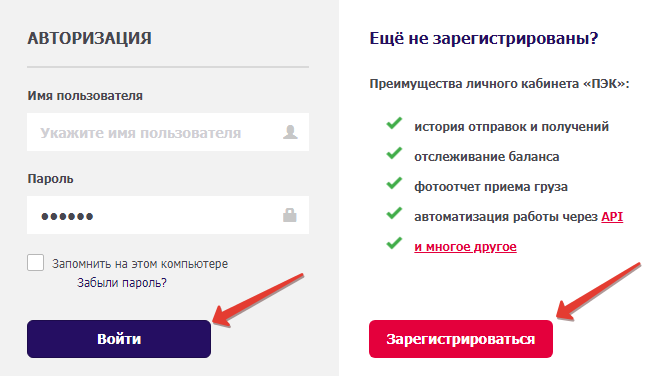Click the green checkmark beside «и многое другое»
The height and width of the screenshot is (376, 663).
click(x=394, y=243)
